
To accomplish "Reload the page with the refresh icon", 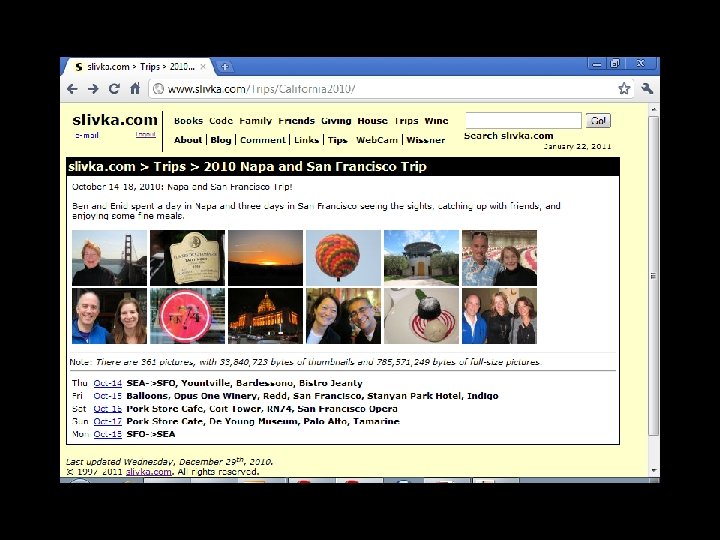I will click(114, 89).
